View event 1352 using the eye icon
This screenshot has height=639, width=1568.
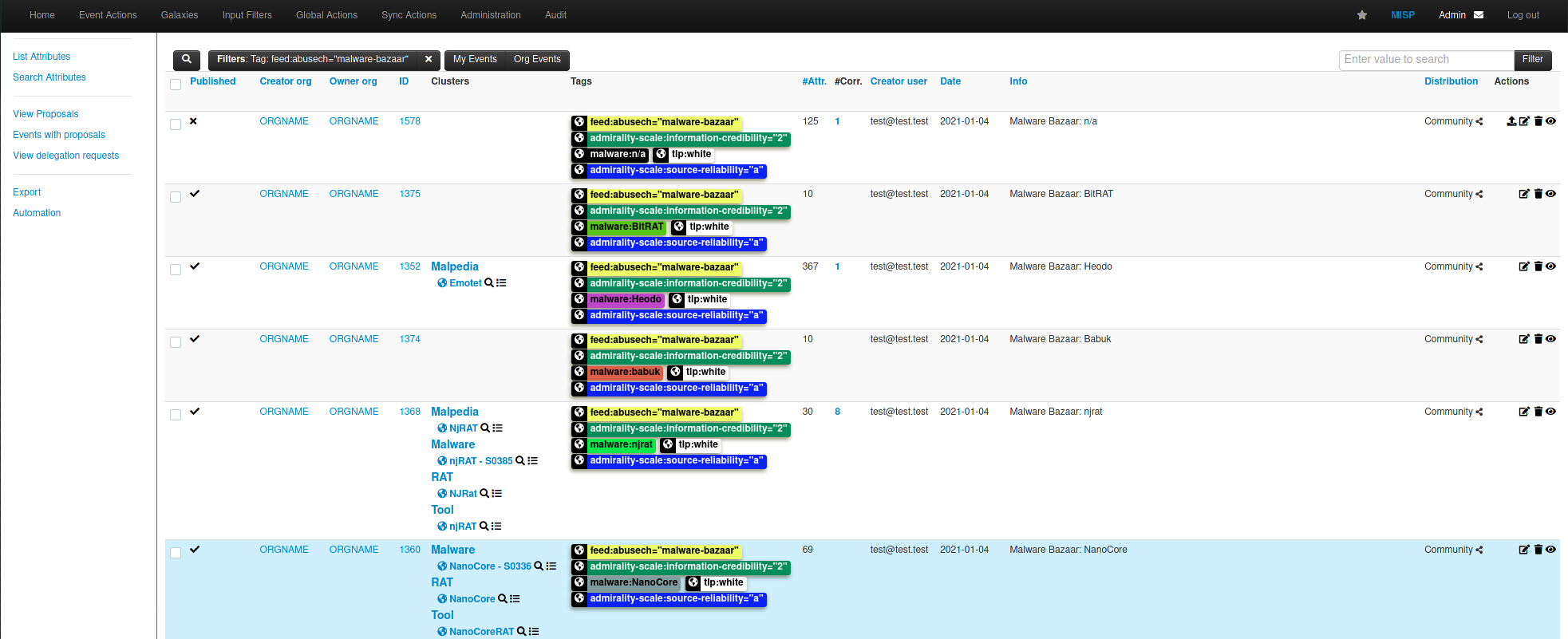tap(1550, 266)
